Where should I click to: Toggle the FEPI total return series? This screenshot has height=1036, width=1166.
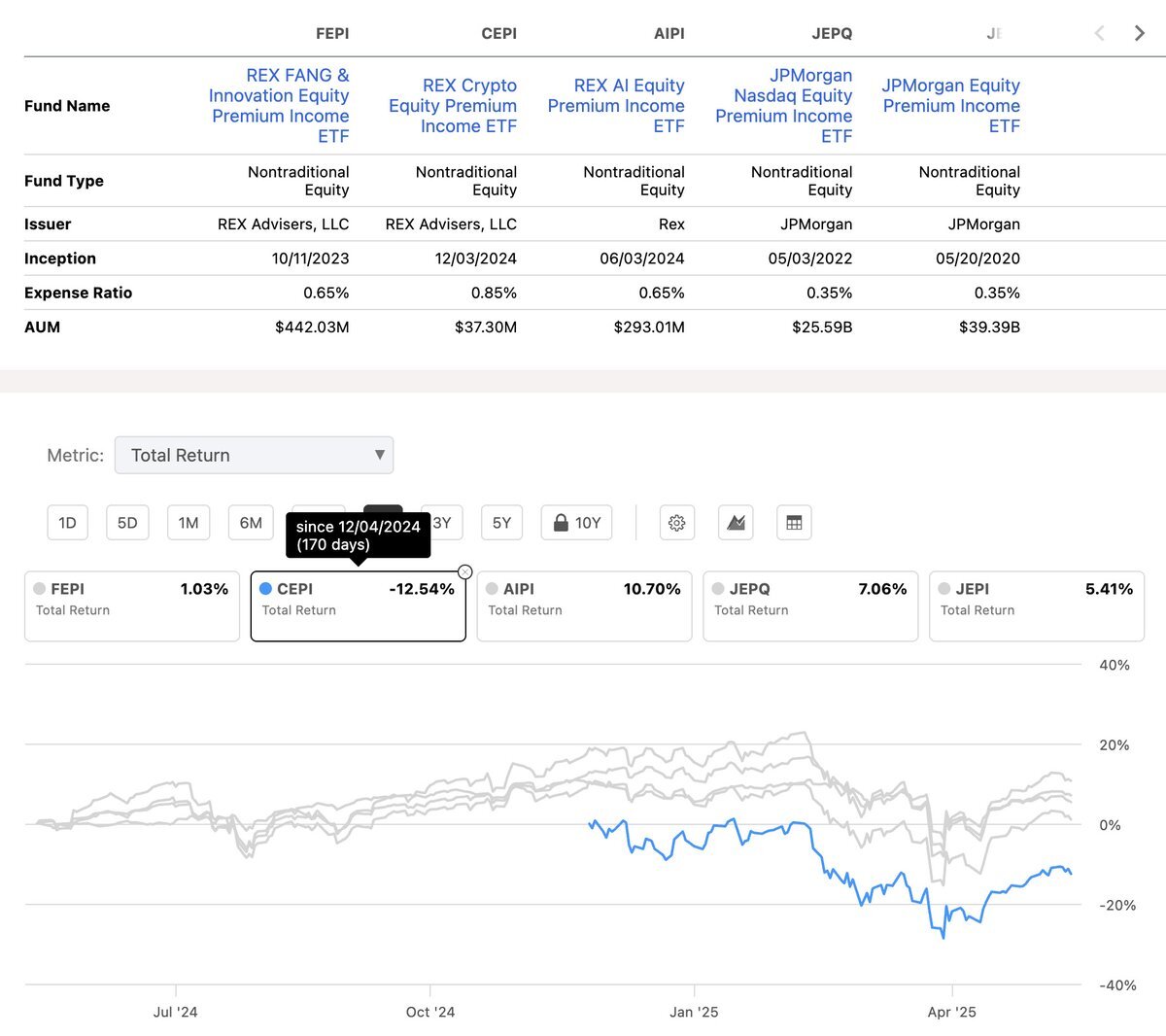[132, 606]
